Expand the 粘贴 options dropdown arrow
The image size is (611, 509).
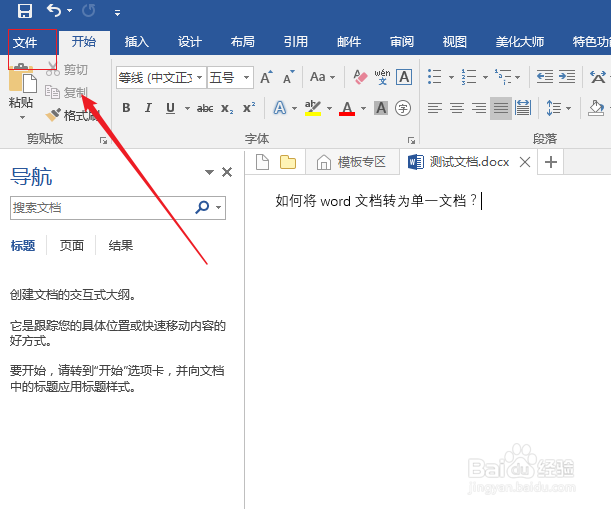(22, 117)
